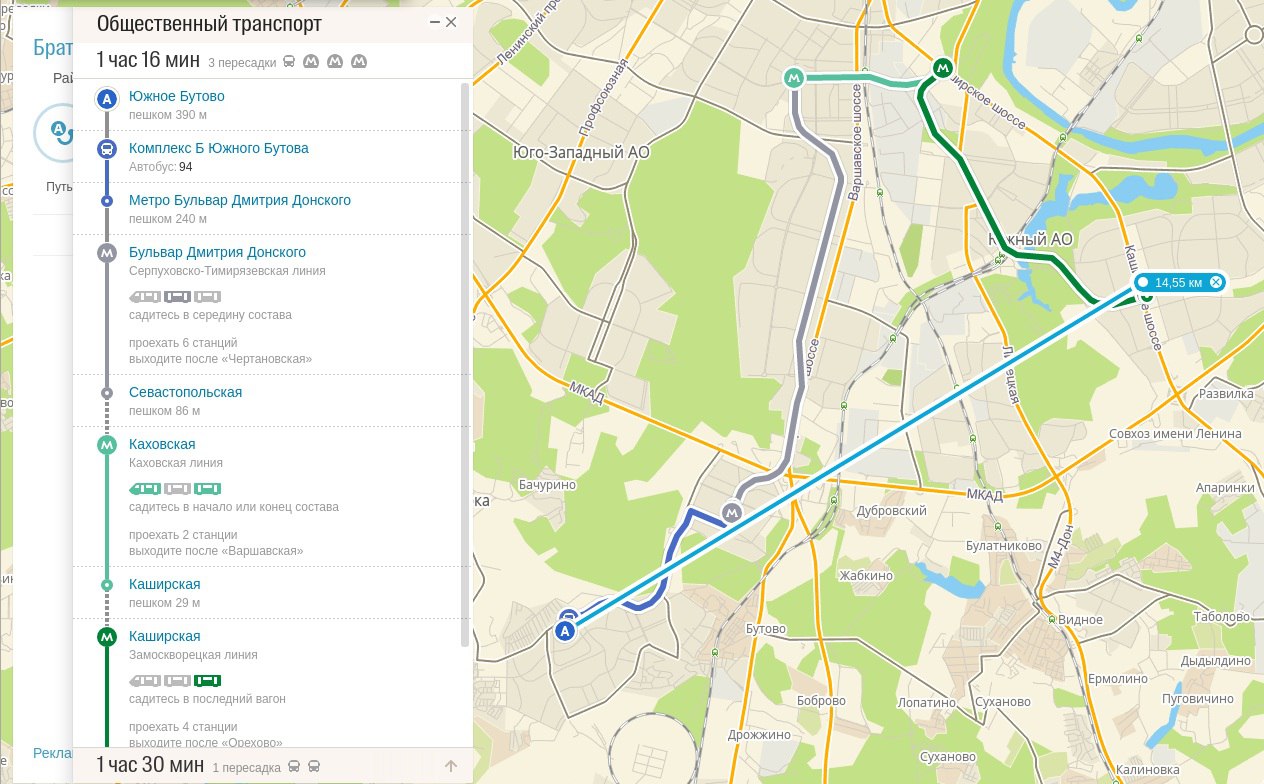The width and height of the screenshot is (1264, 784).
Task: Click the up arrow on bottom route bar
Action: pos(450,766)
